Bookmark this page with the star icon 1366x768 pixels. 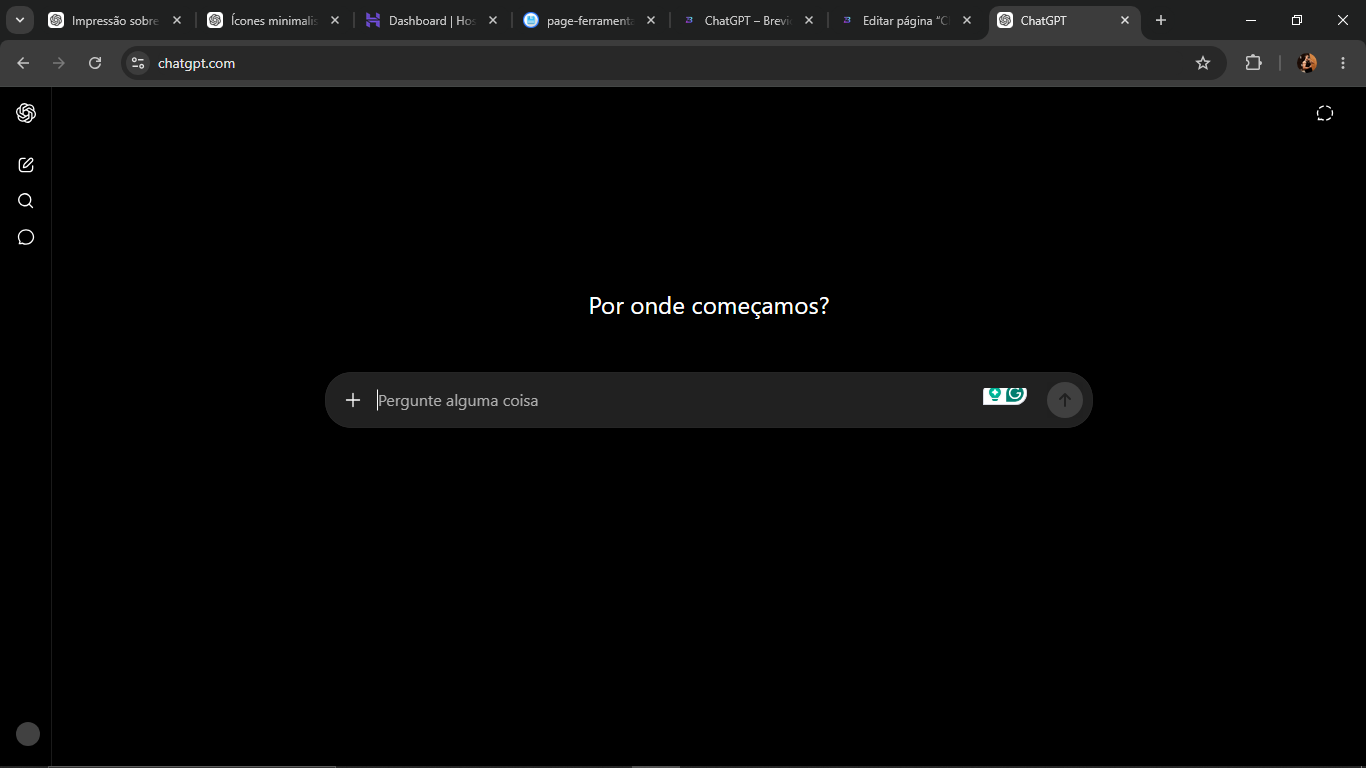(x=1203, y=63)
